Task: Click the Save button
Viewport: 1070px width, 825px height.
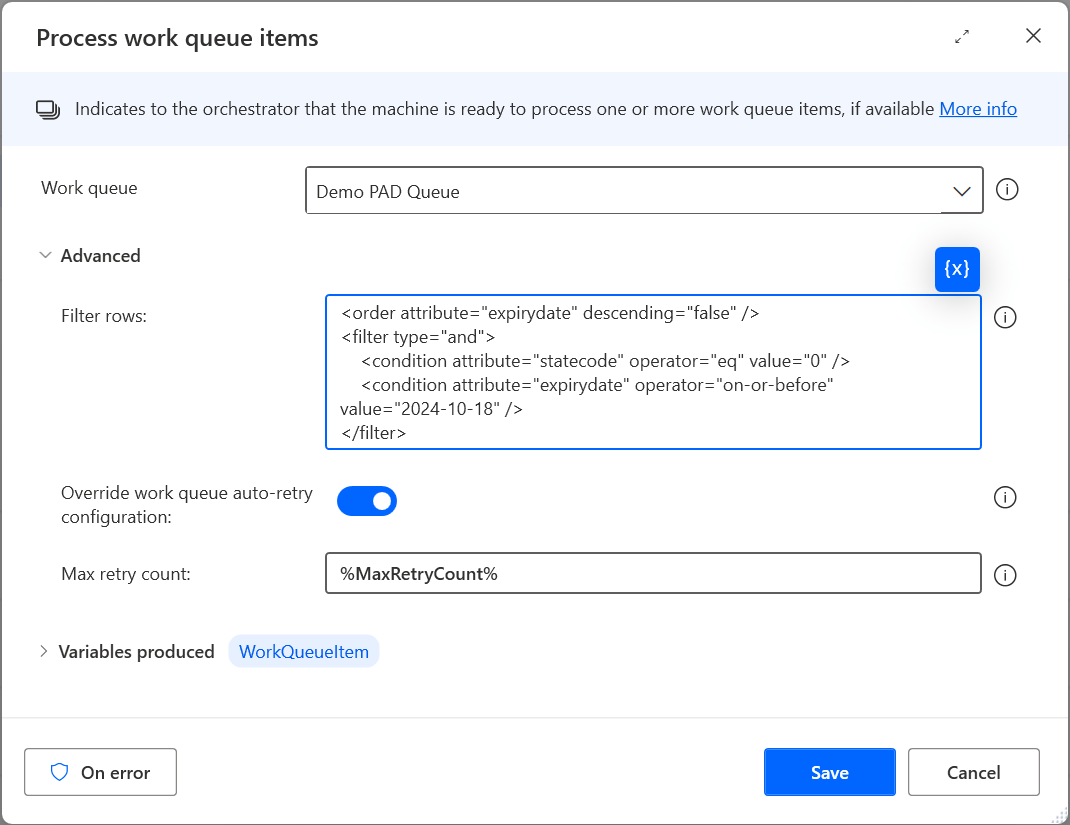Action: coord(829,772)
